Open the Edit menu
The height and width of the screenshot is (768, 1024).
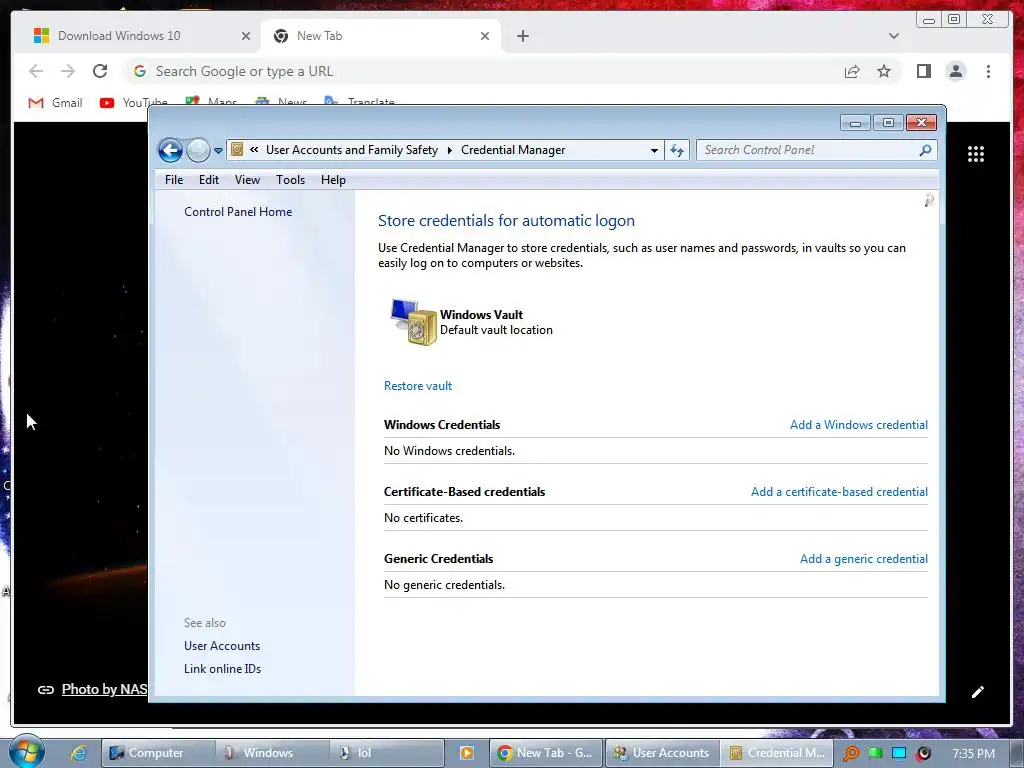coord(208,180)
